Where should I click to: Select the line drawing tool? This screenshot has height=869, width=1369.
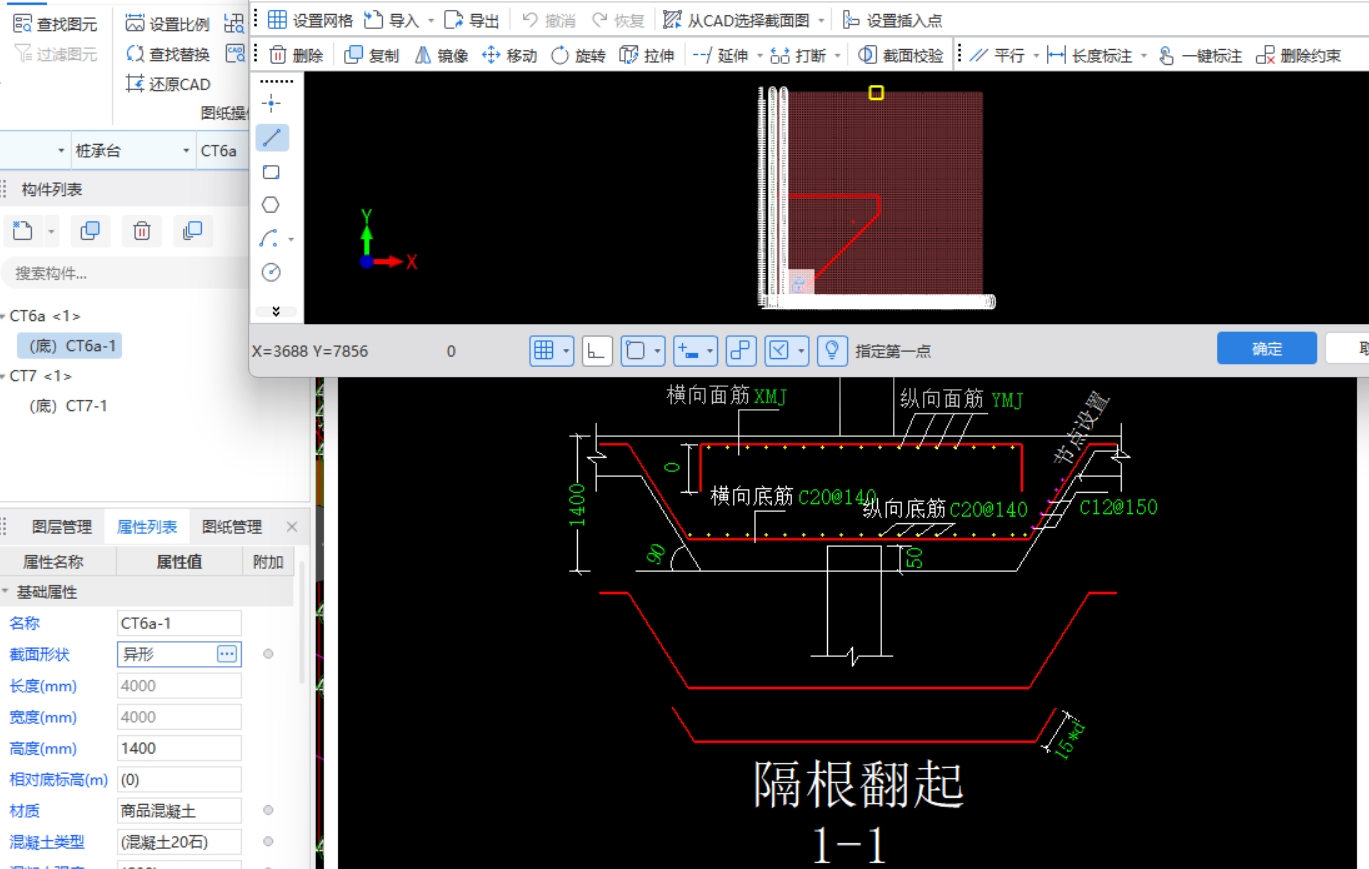(271, 138)
